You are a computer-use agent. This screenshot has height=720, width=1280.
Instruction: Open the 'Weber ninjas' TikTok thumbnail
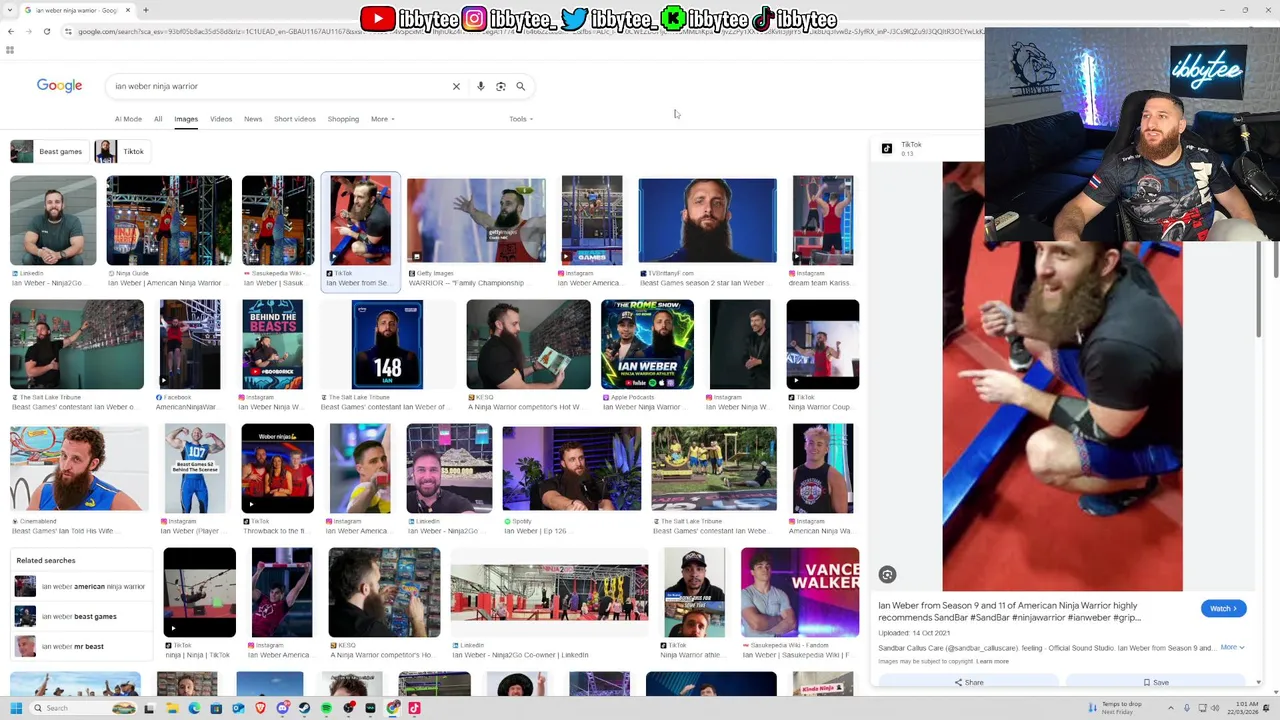[277, 468]
